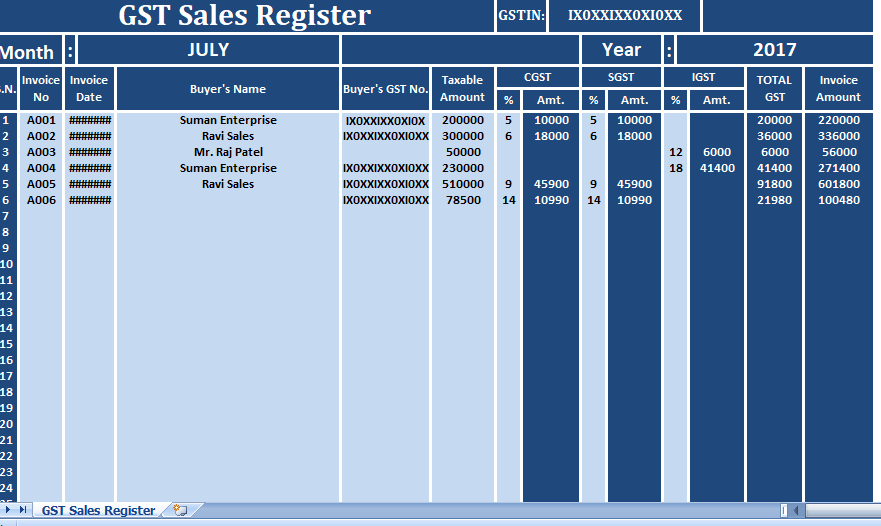Click the CGST header cell
Viewport: 881px width, 526px height.
pyautogui.click(x=538, y=78)
